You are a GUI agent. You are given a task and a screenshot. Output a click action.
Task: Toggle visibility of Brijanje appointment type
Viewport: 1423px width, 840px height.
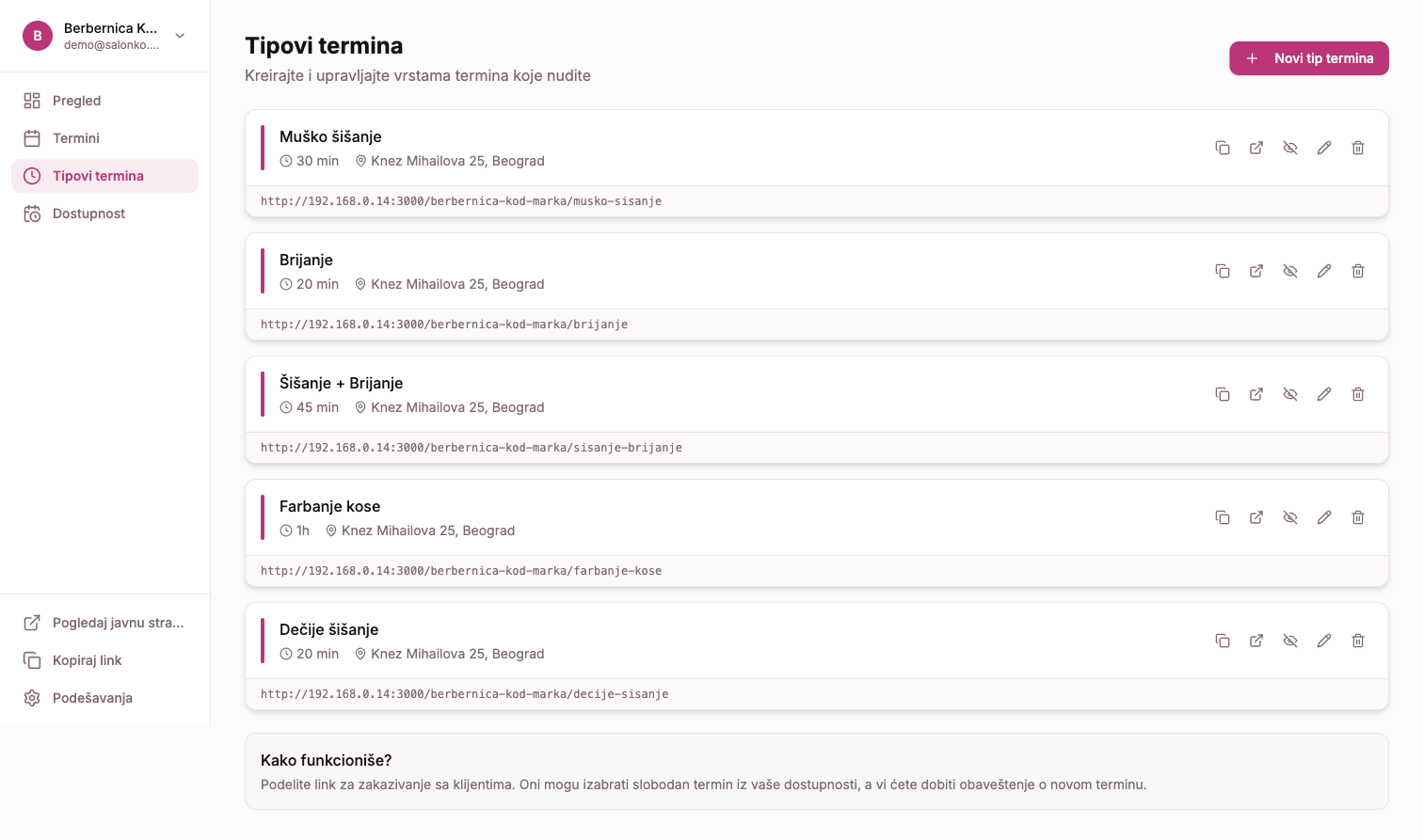[x=1290, y=271]
